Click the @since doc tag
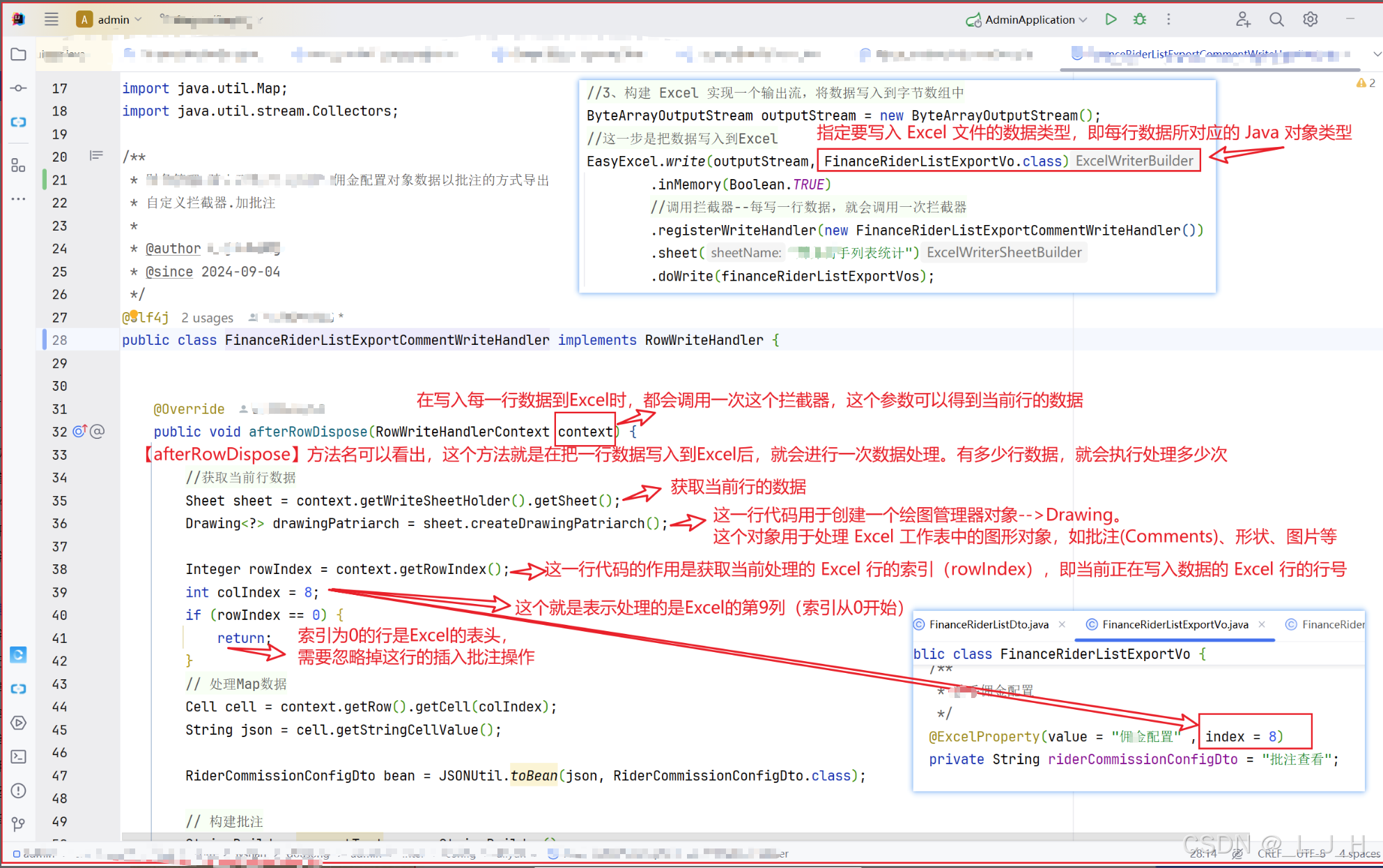Image resolution: width=1383 pixels, height=868 pixels. (x=169, y=272)
